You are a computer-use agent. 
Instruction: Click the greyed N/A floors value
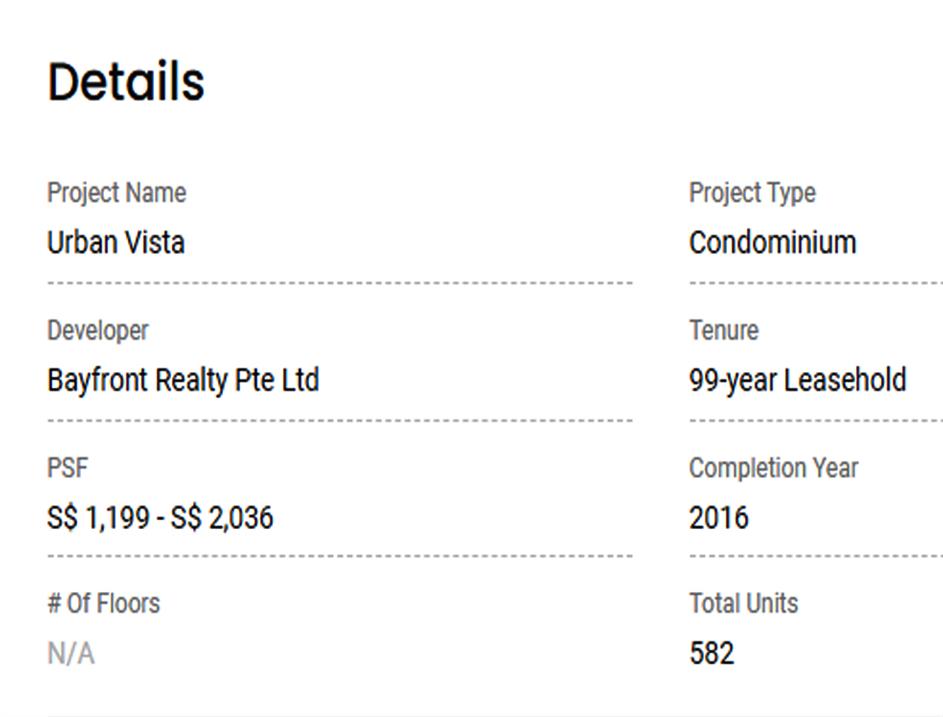pos(70,654)
